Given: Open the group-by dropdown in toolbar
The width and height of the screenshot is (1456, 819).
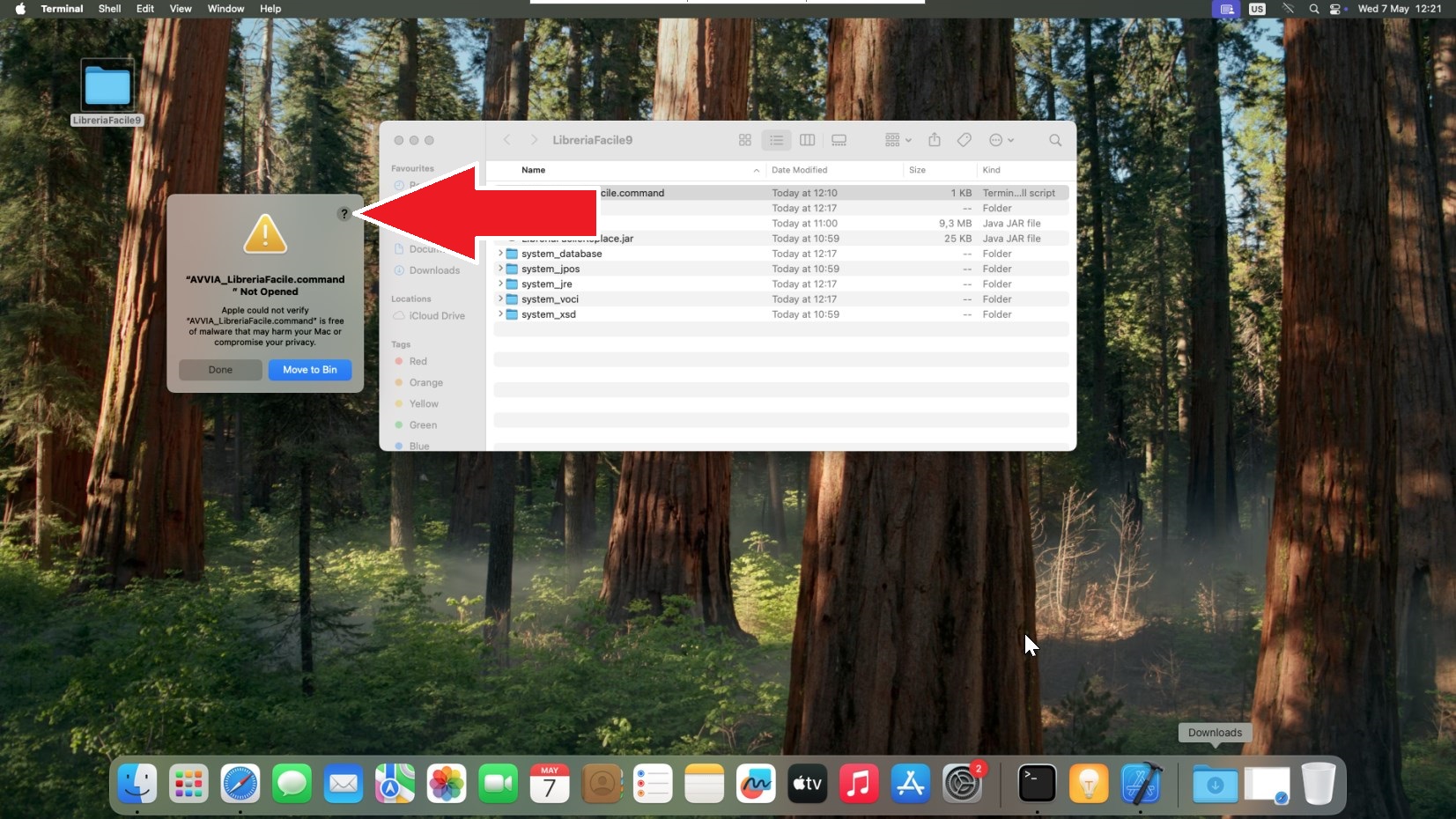Looking at the screenshot, I should (x=898, y=140).
